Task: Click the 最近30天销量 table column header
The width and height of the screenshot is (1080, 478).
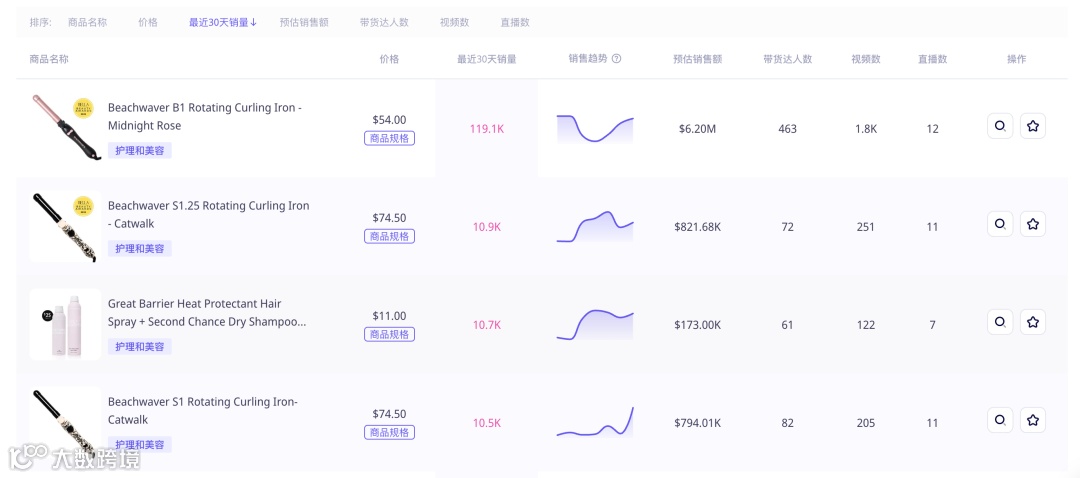Action: coord(487,59)
